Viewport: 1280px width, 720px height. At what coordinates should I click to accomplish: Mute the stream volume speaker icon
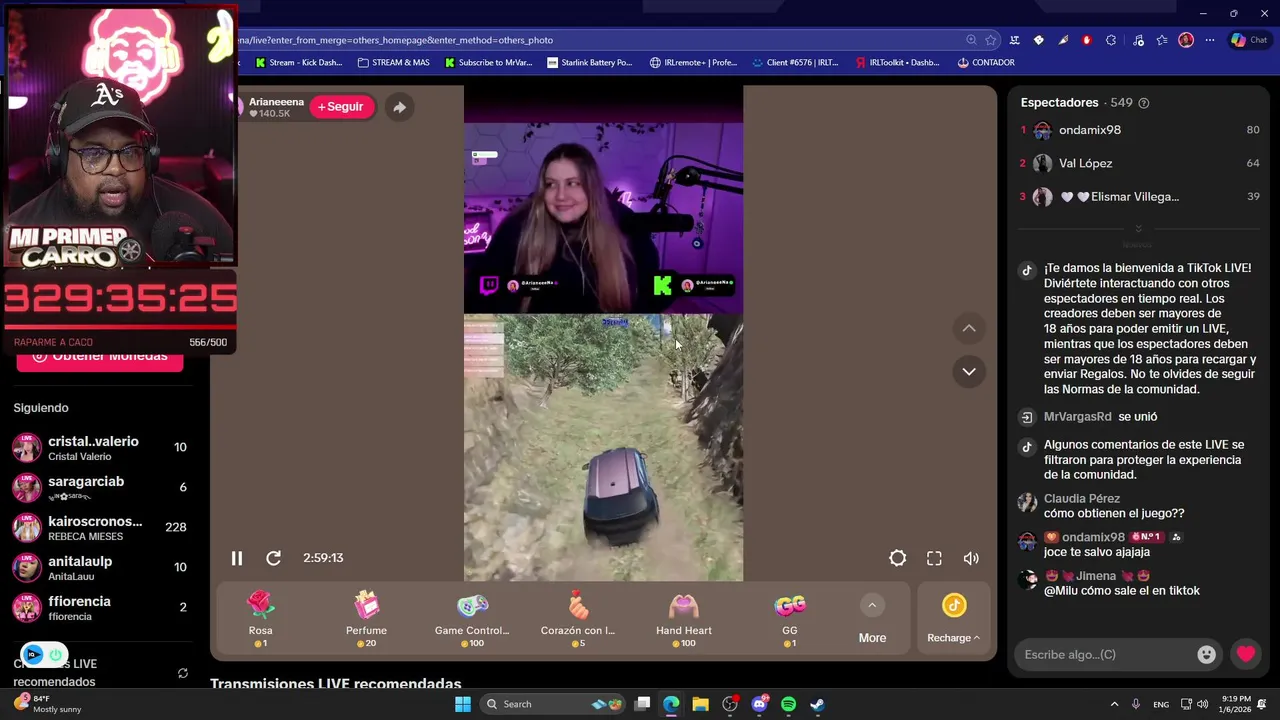click(971, 558)
